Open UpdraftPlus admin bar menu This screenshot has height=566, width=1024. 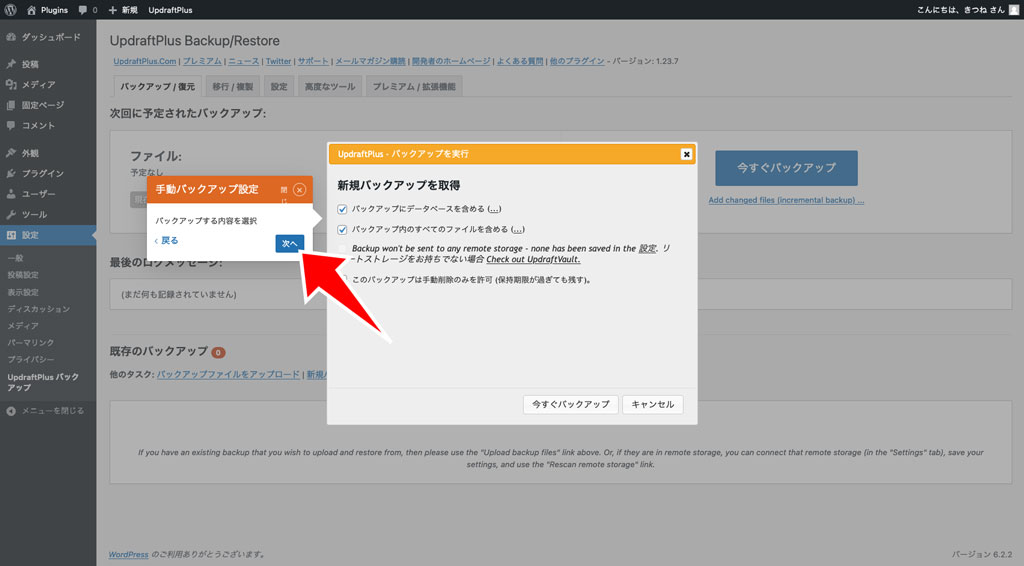(170, 10)
